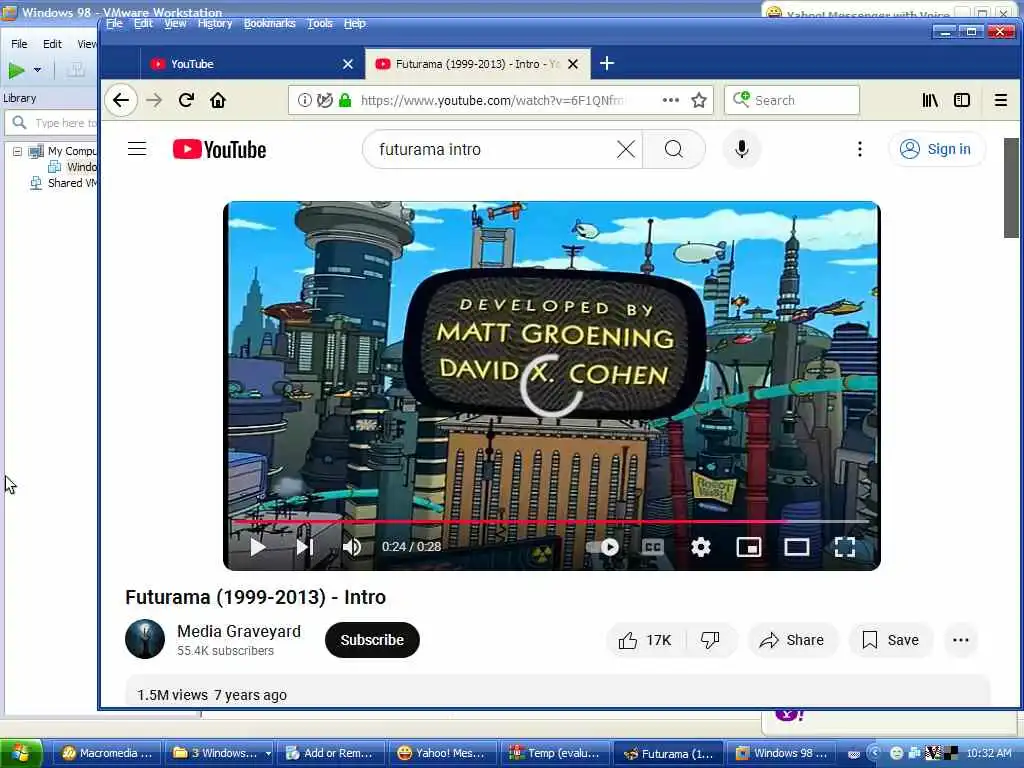
Task: Open Media Graveyard channel name link
Action: (x=239, y=632)
